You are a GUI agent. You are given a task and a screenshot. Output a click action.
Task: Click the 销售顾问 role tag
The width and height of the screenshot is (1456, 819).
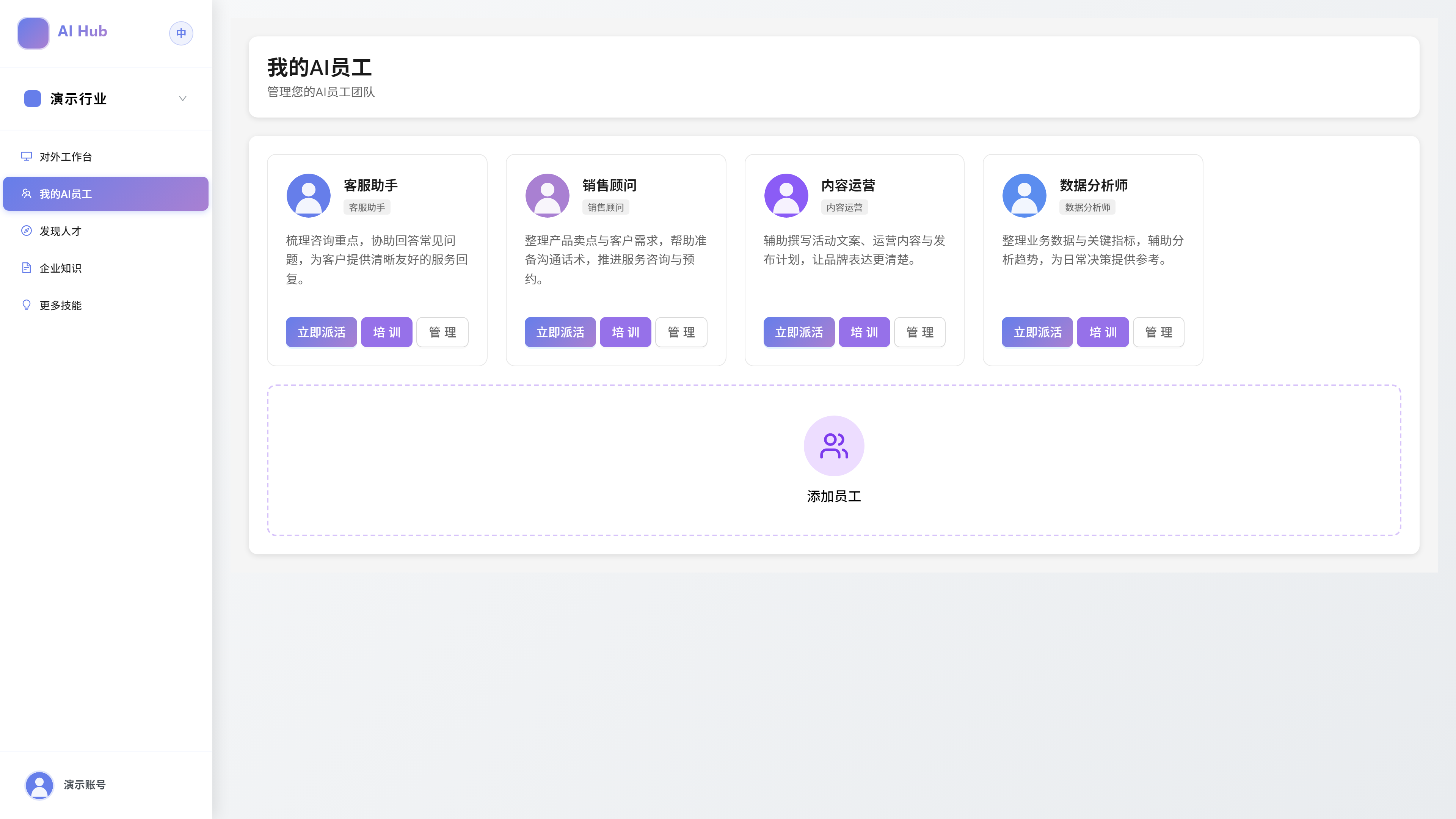(x=606, y=207)
